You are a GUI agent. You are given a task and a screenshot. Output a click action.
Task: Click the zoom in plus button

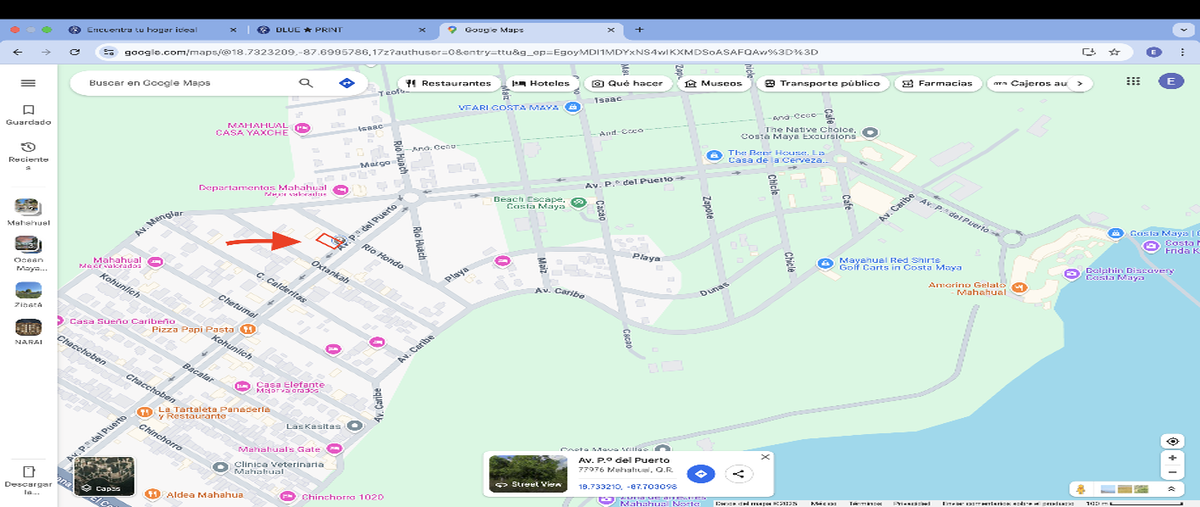(x=1173, y=457)
